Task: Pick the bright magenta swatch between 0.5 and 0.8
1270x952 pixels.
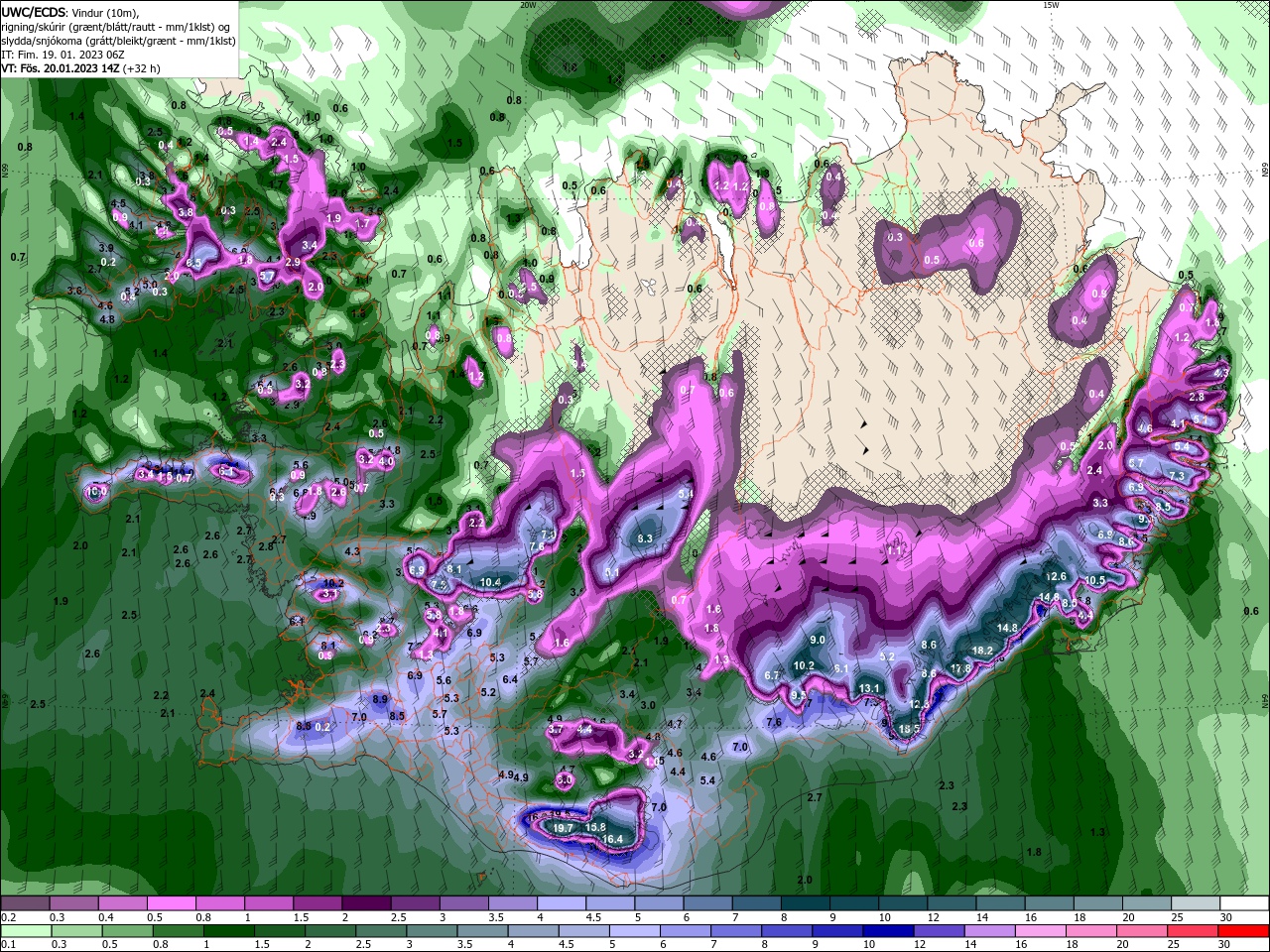Action: 171,903
